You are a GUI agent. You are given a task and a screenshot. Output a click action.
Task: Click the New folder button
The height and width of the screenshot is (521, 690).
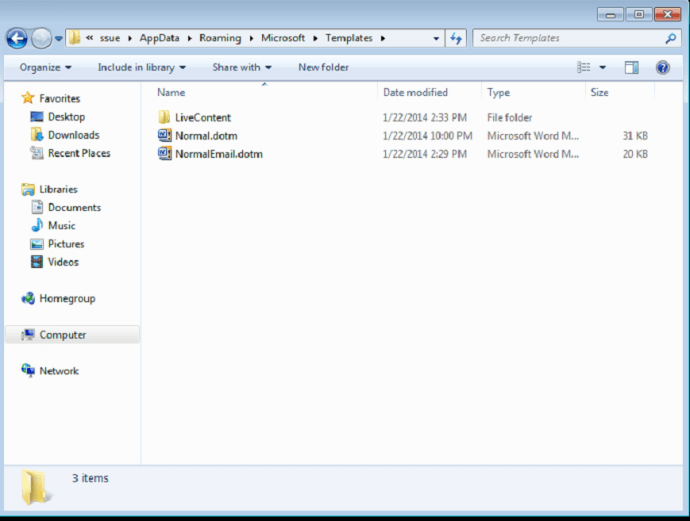[323, 68]
